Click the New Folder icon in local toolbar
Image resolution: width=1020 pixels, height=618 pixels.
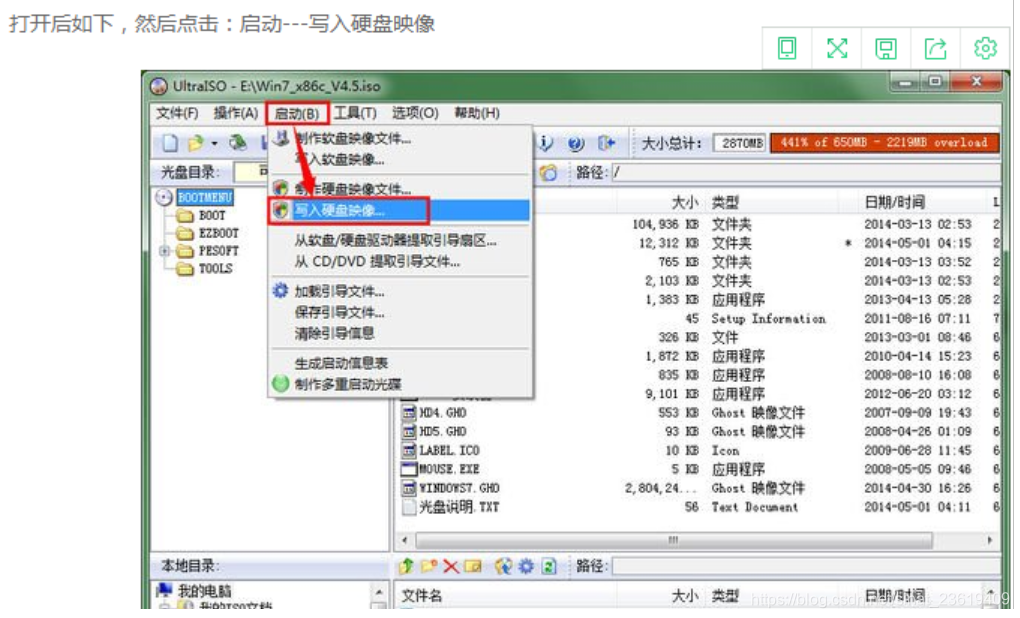(x=429, y=566)
